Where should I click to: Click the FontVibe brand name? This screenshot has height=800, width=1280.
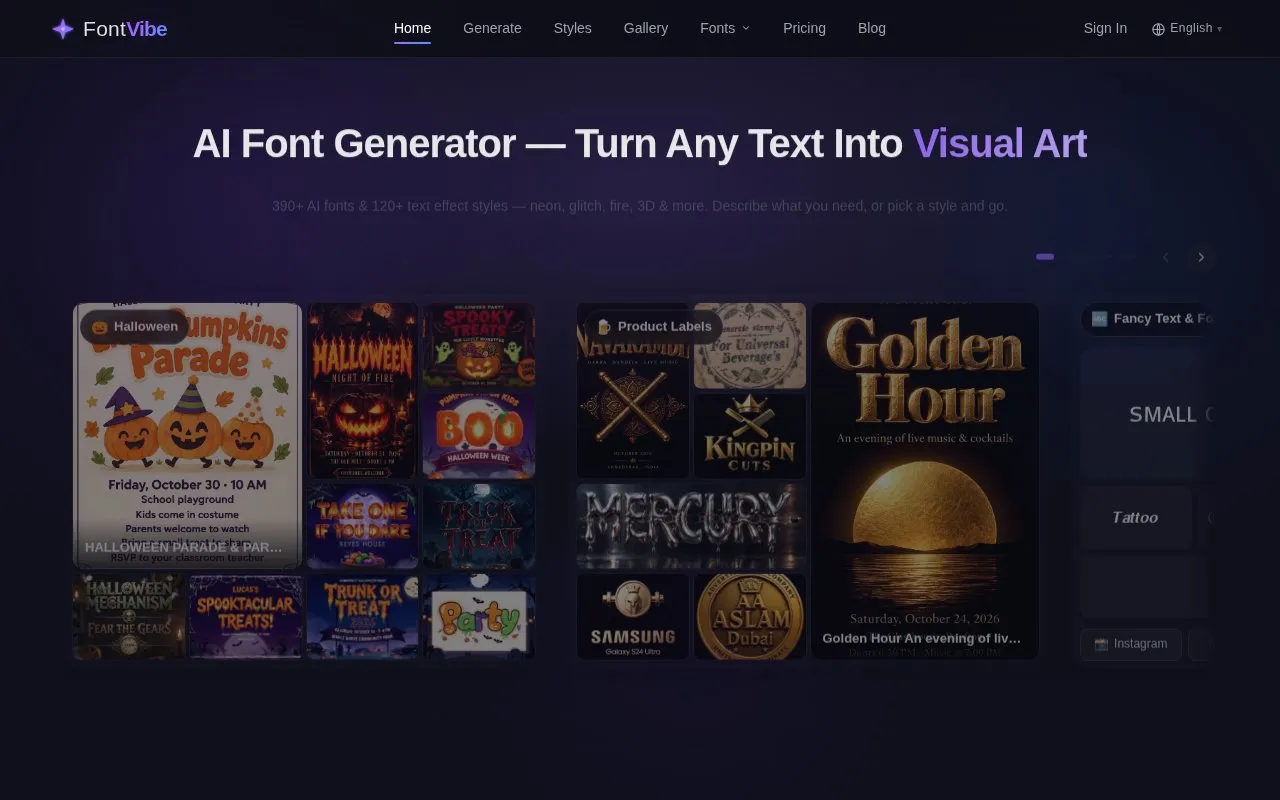pyautogui.click(x=125, y=29)
